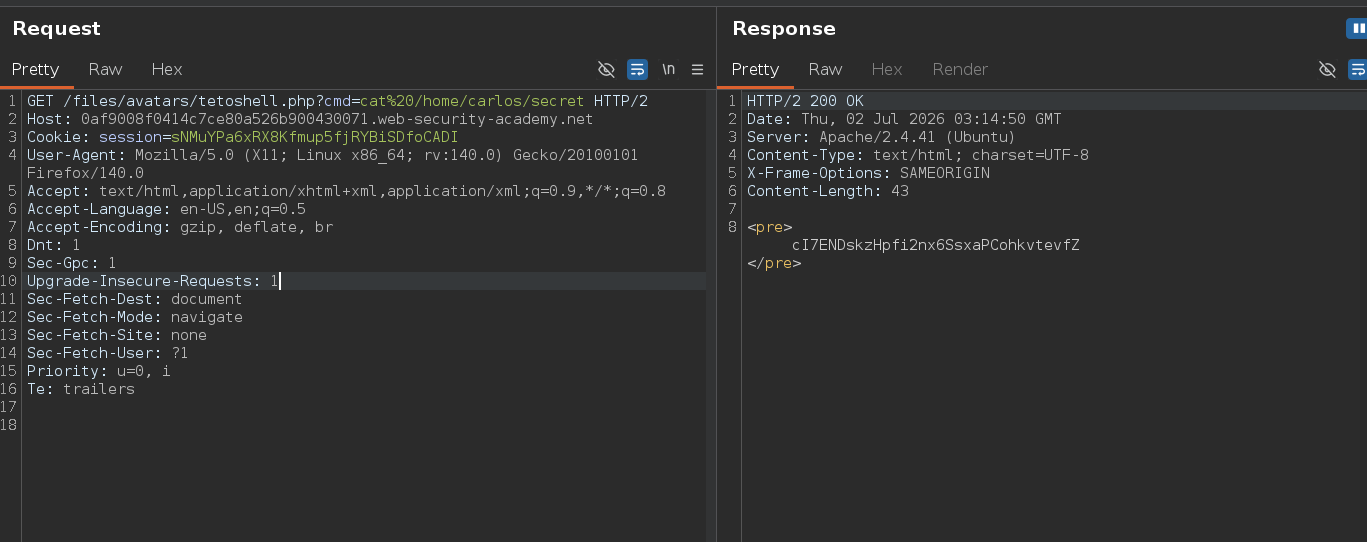Open the Response Render tab
This screenshot has width=1367, height=542.
[x=960, y=69]
